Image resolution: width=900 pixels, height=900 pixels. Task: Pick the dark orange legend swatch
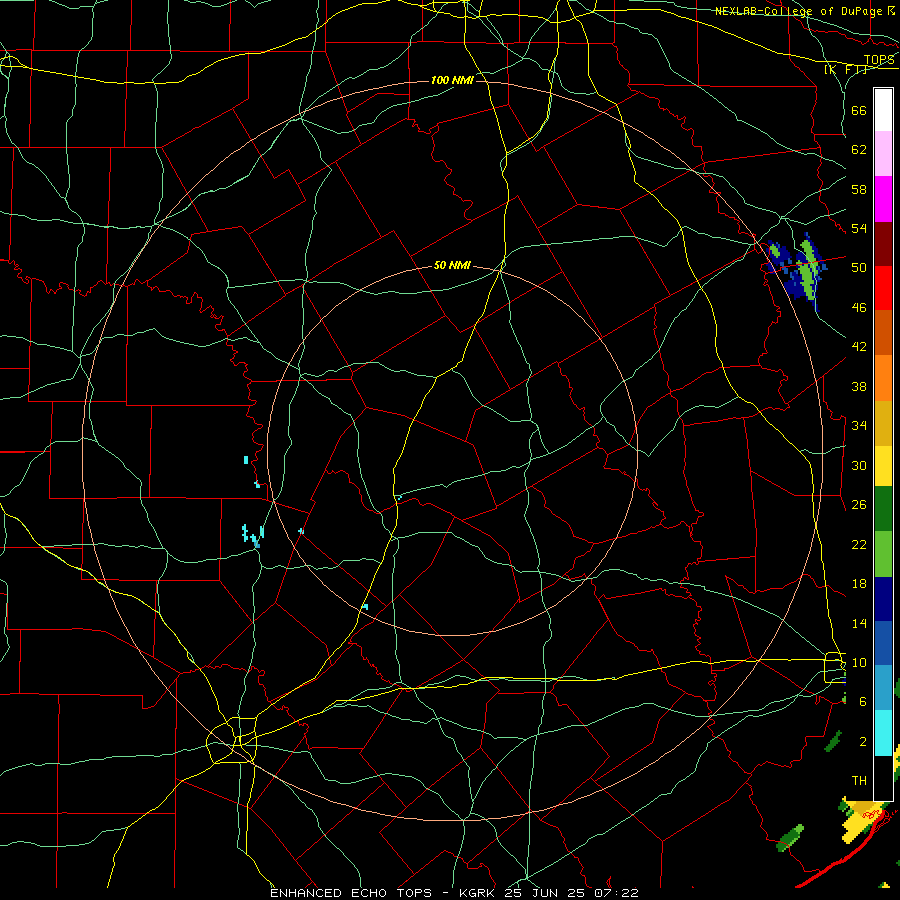click(883, 333)
